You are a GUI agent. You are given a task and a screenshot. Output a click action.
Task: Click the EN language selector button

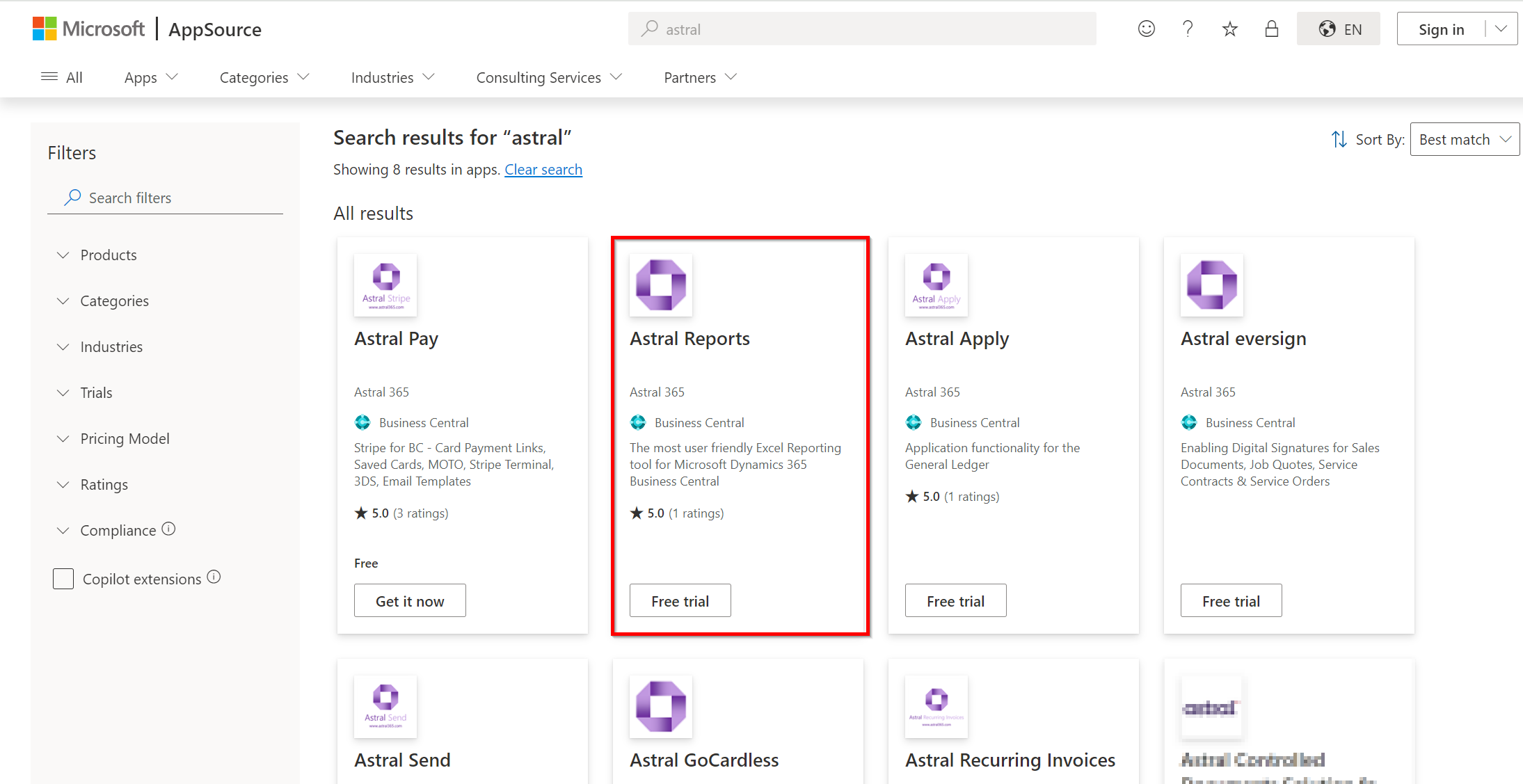1338,29
